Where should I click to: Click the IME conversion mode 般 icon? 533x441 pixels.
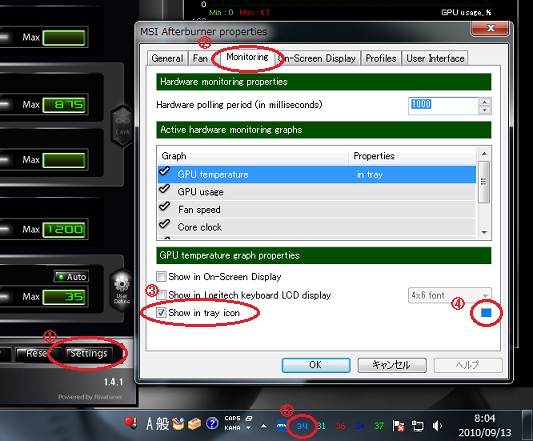162,424
